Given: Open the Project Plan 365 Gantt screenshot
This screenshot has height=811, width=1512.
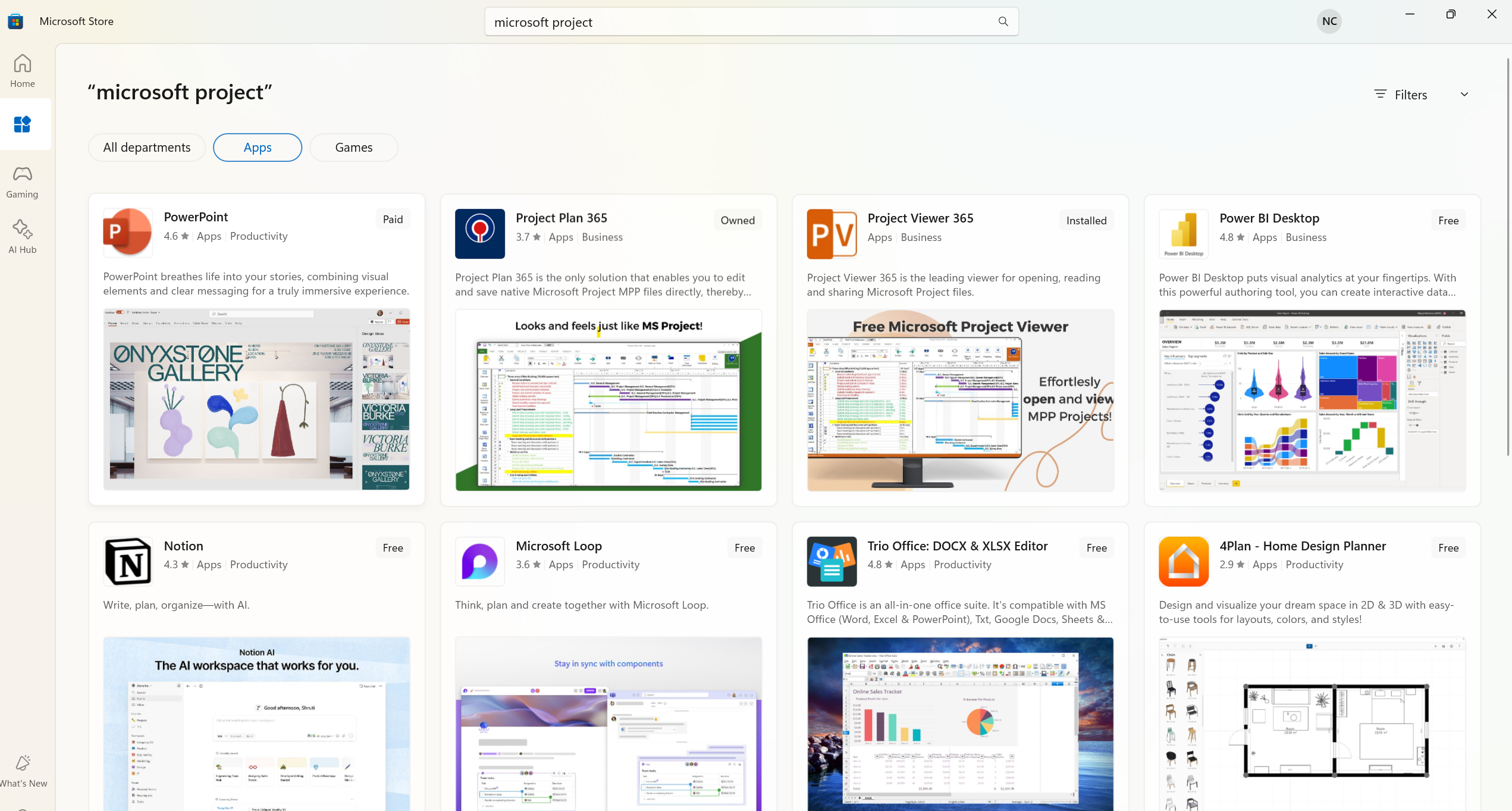Looking at the screenshot, I should (608, 400).
